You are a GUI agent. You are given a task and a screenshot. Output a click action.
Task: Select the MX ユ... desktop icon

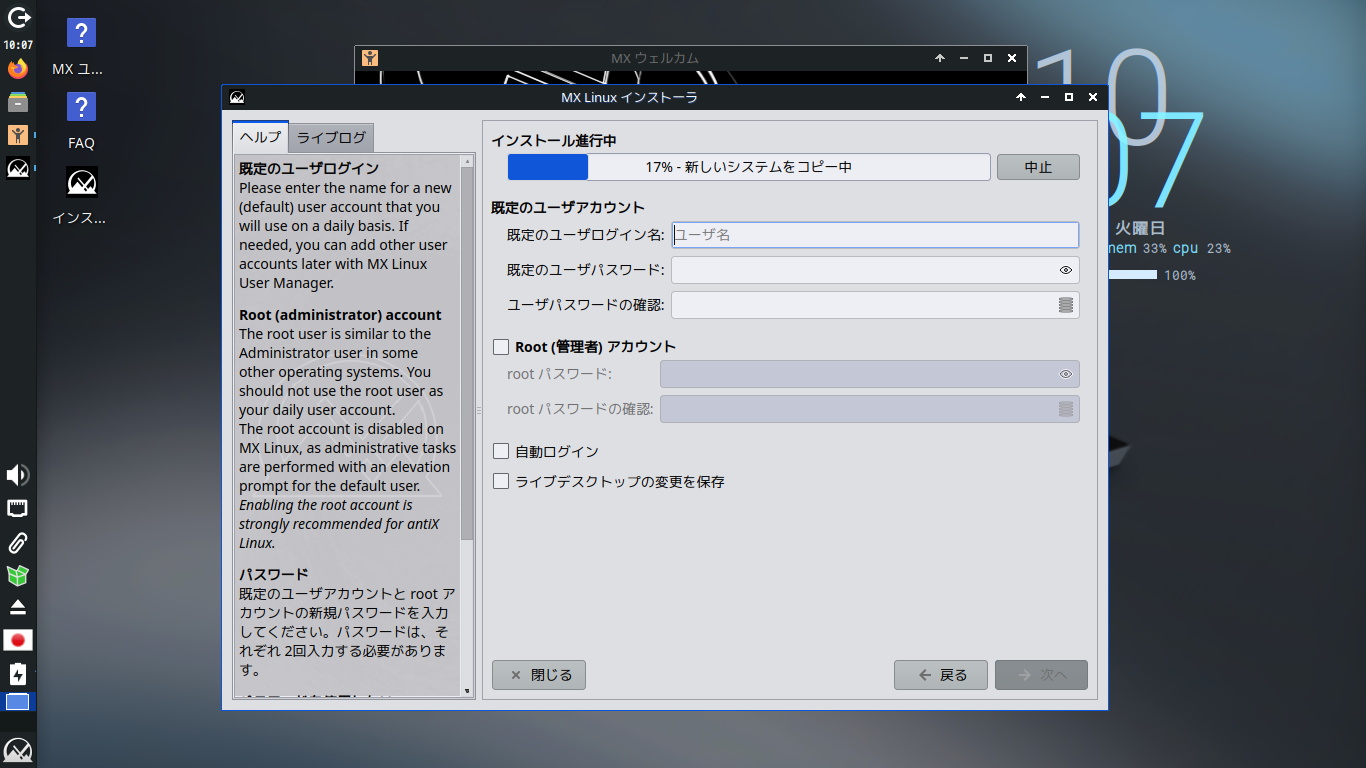pos(81,47)
